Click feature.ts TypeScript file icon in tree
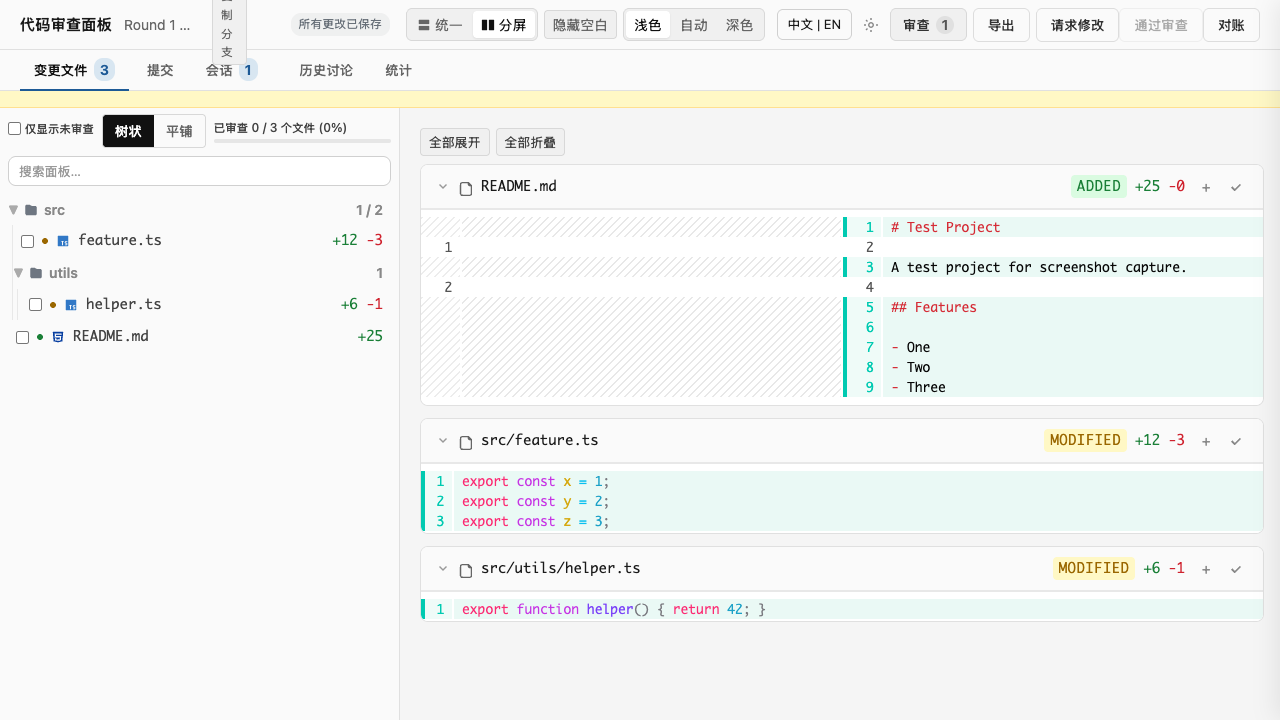Viewport: 1280px width, 720px height. (63, 241)
